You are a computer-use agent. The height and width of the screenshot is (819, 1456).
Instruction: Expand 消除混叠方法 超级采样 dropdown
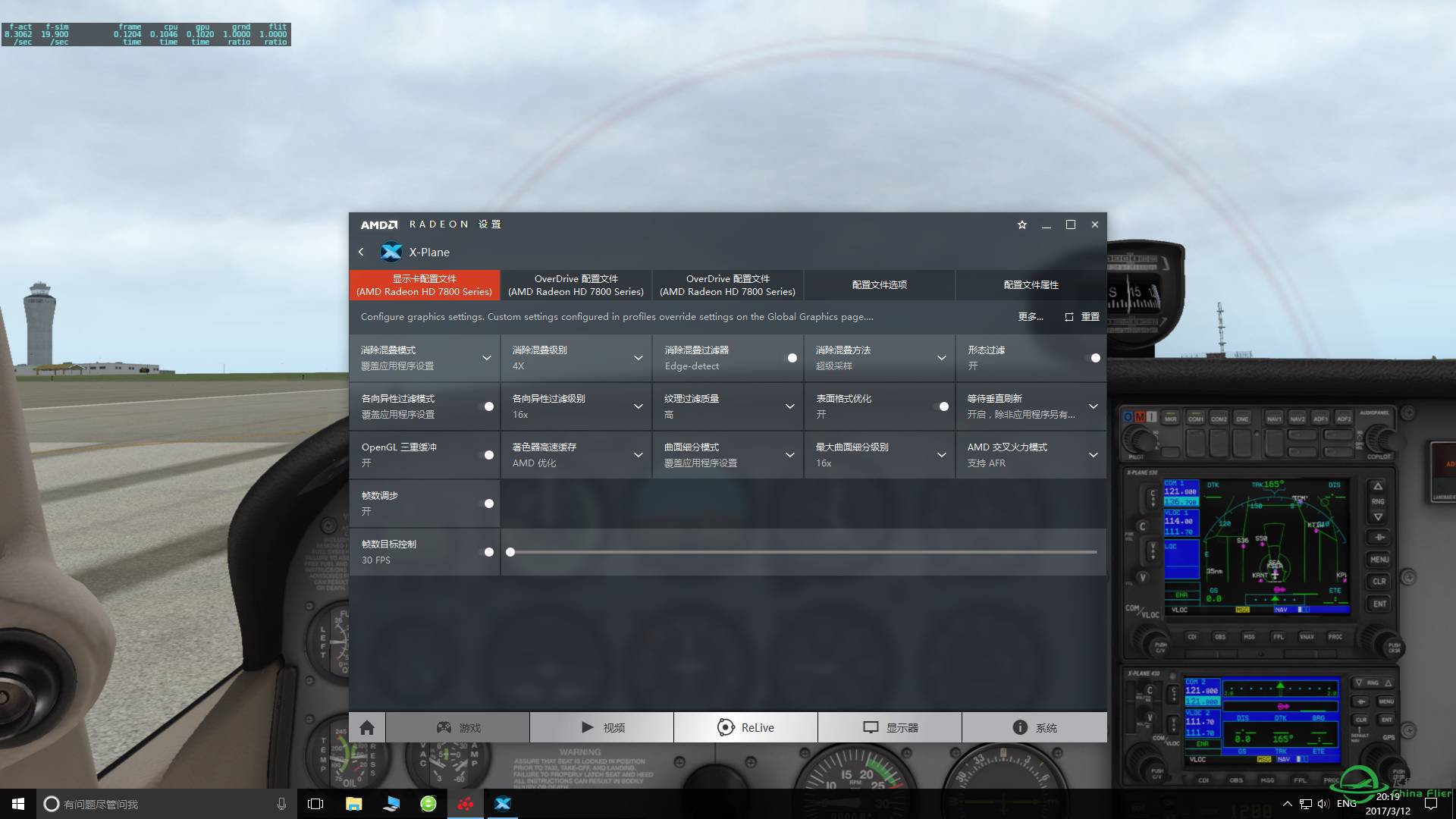(941, 358)
